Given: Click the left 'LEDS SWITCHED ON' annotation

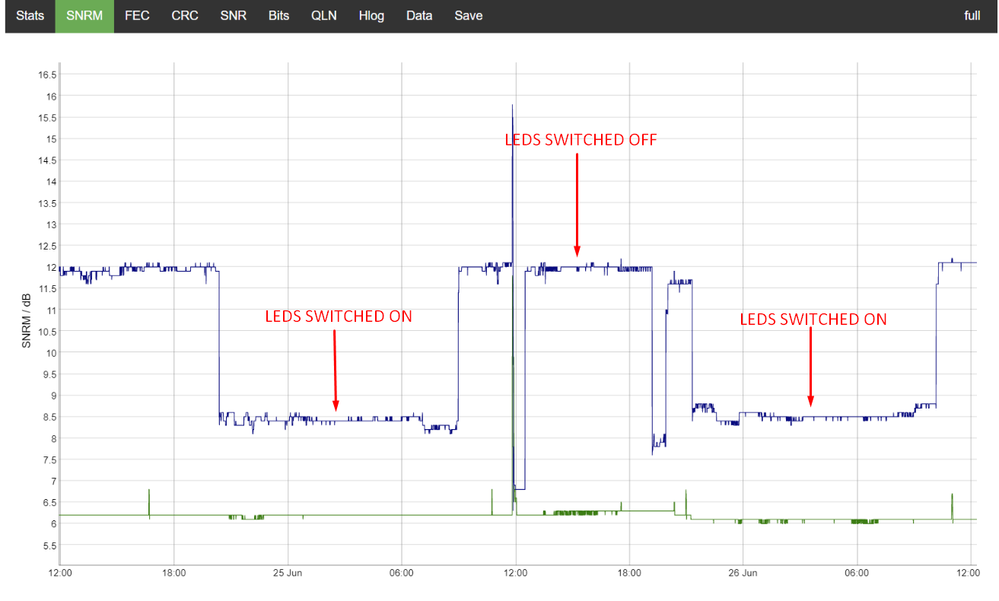Looking at the screenshot, I should coord(338,316).
